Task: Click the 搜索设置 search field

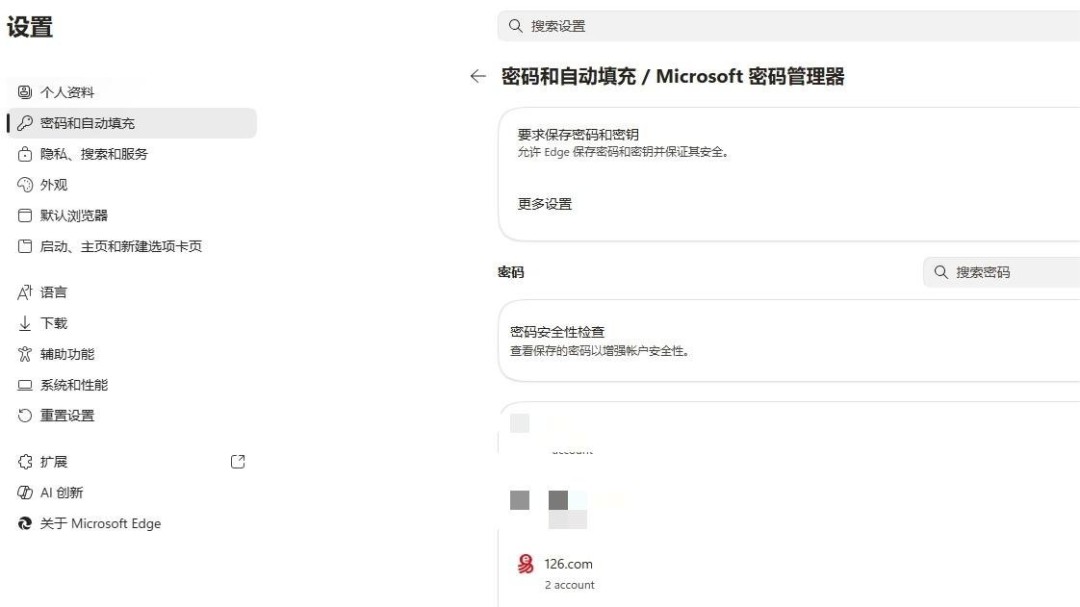Action: (x=789, y=26)
